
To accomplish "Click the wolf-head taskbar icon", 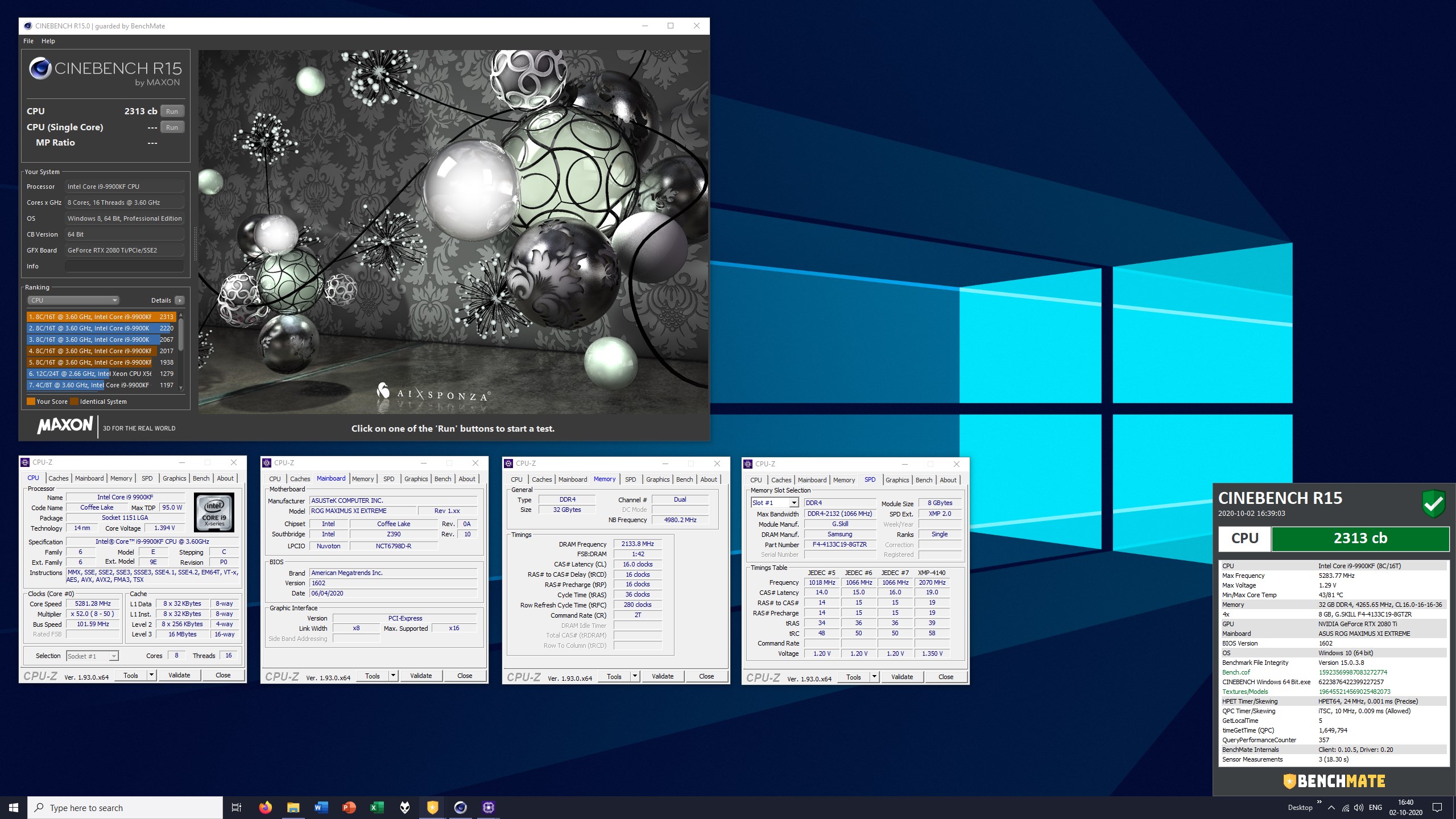I will point(404,808).
